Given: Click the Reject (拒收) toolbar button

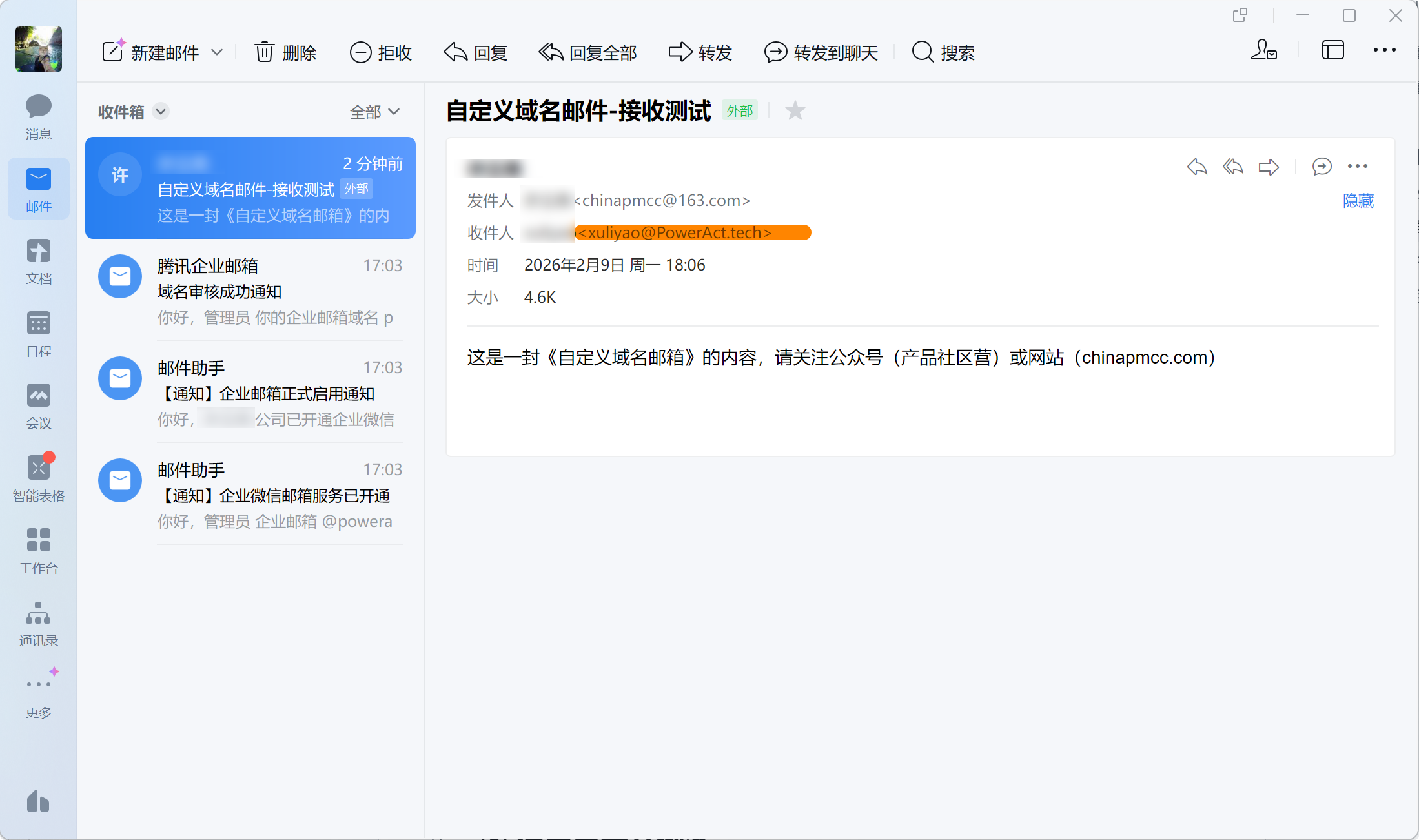Looking at the screenshot, I should 381,52.
